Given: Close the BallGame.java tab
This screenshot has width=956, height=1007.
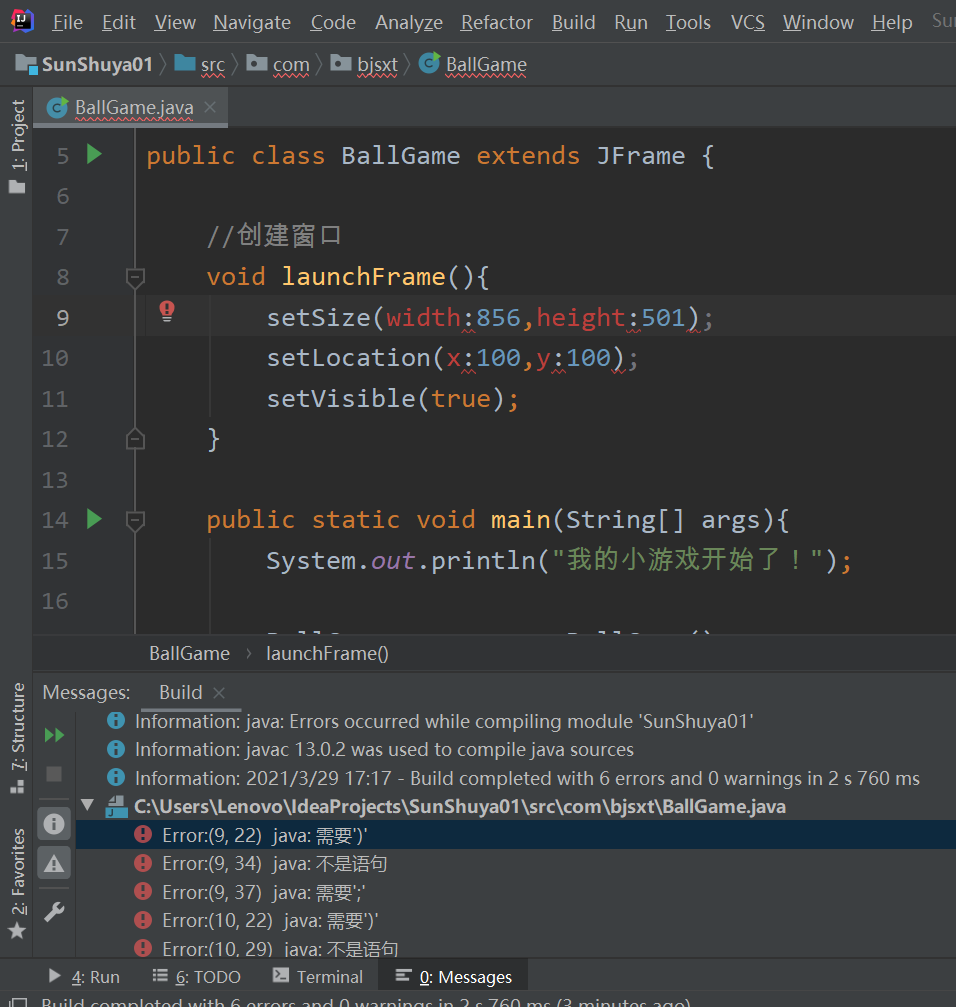Looking at the screenshot, I should point(210,107).
